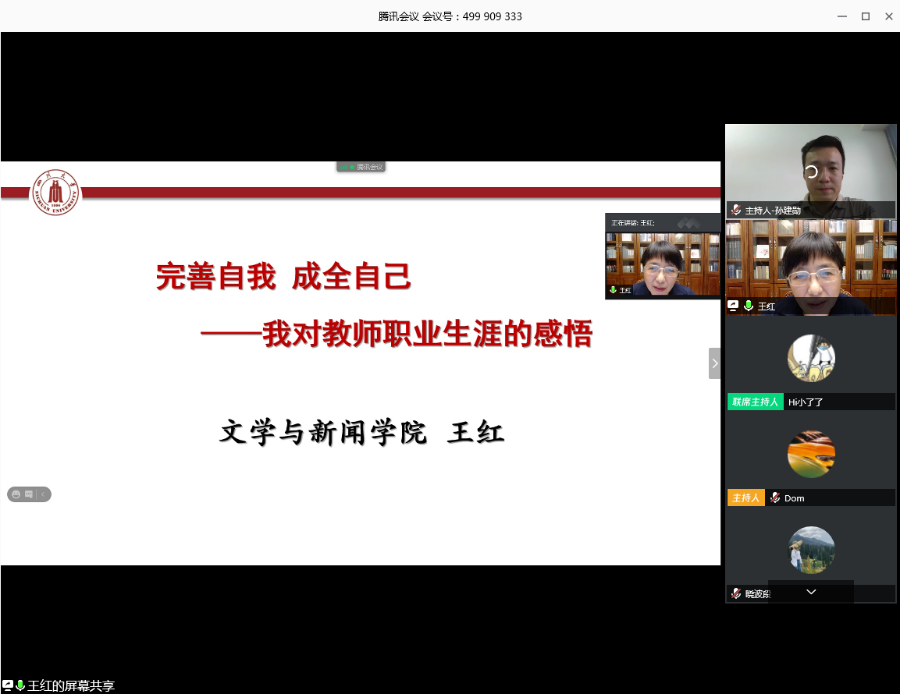
Task: Collapse participant video strip with side arrow
Action: [x=715, y=363]
